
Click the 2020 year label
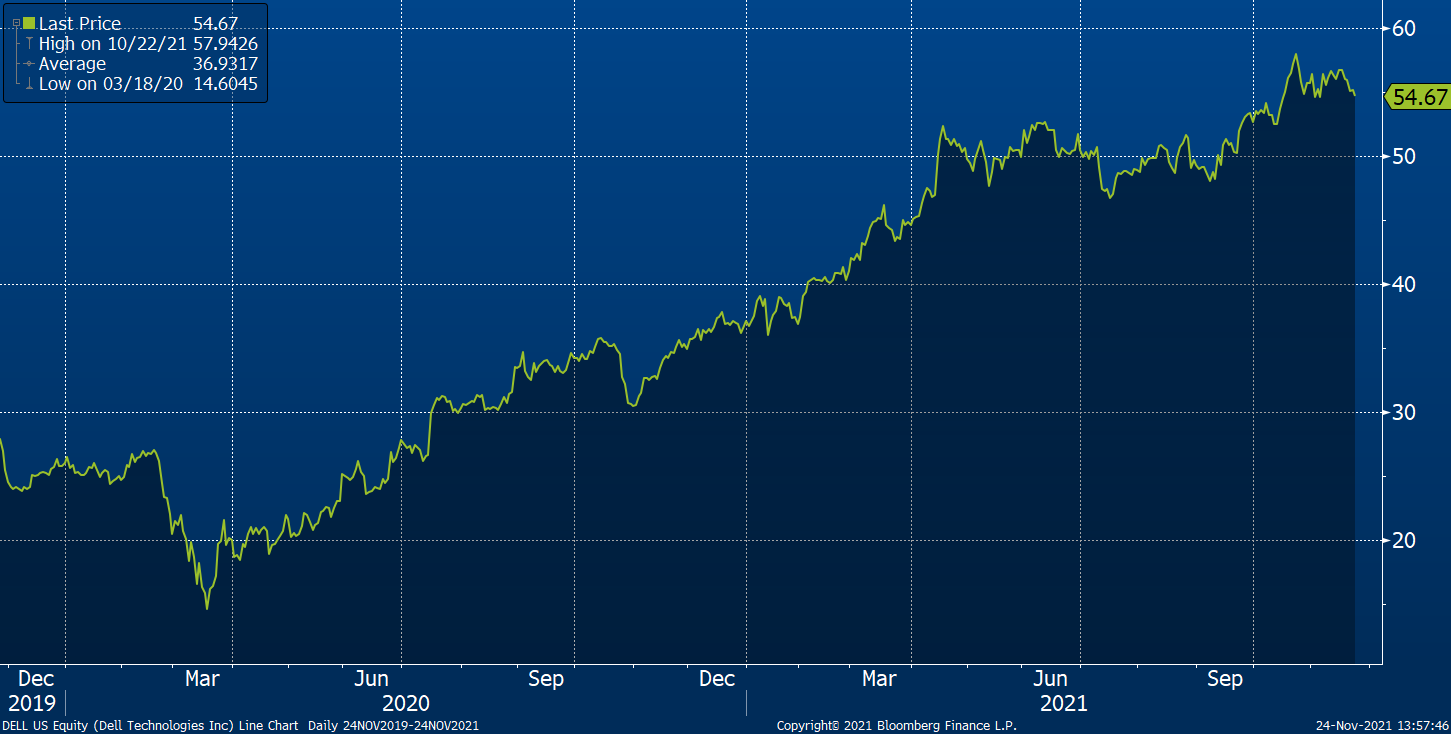click(405, 703)
